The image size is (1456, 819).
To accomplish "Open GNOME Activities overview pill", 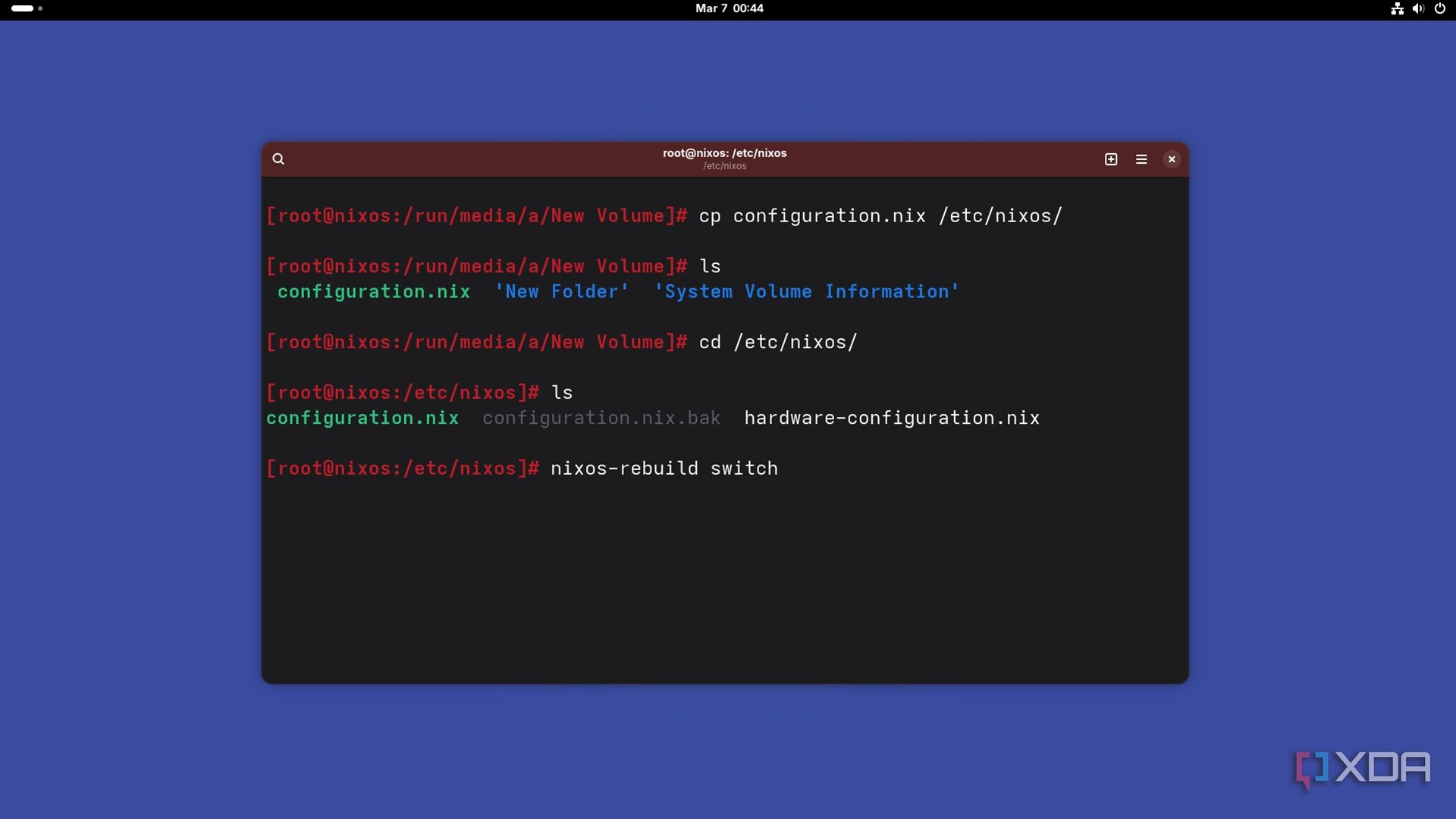I will tap(27, 8).
